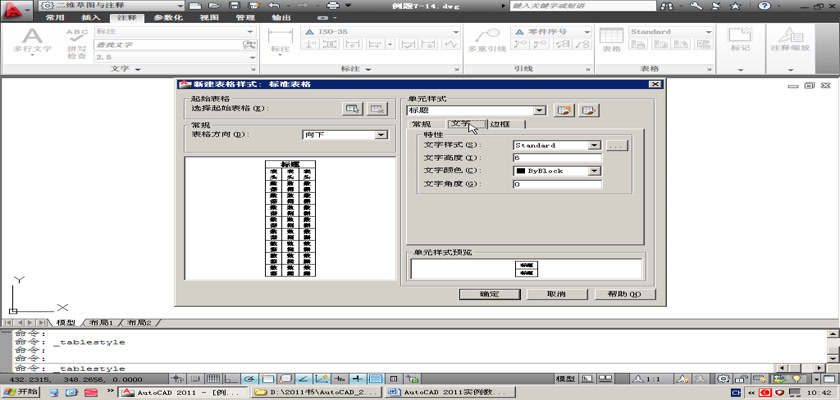Click the Table tool icon in ribbon
The height and width of the screenshot is (400, 840).
pyautogui.click(x=611, y=36)
